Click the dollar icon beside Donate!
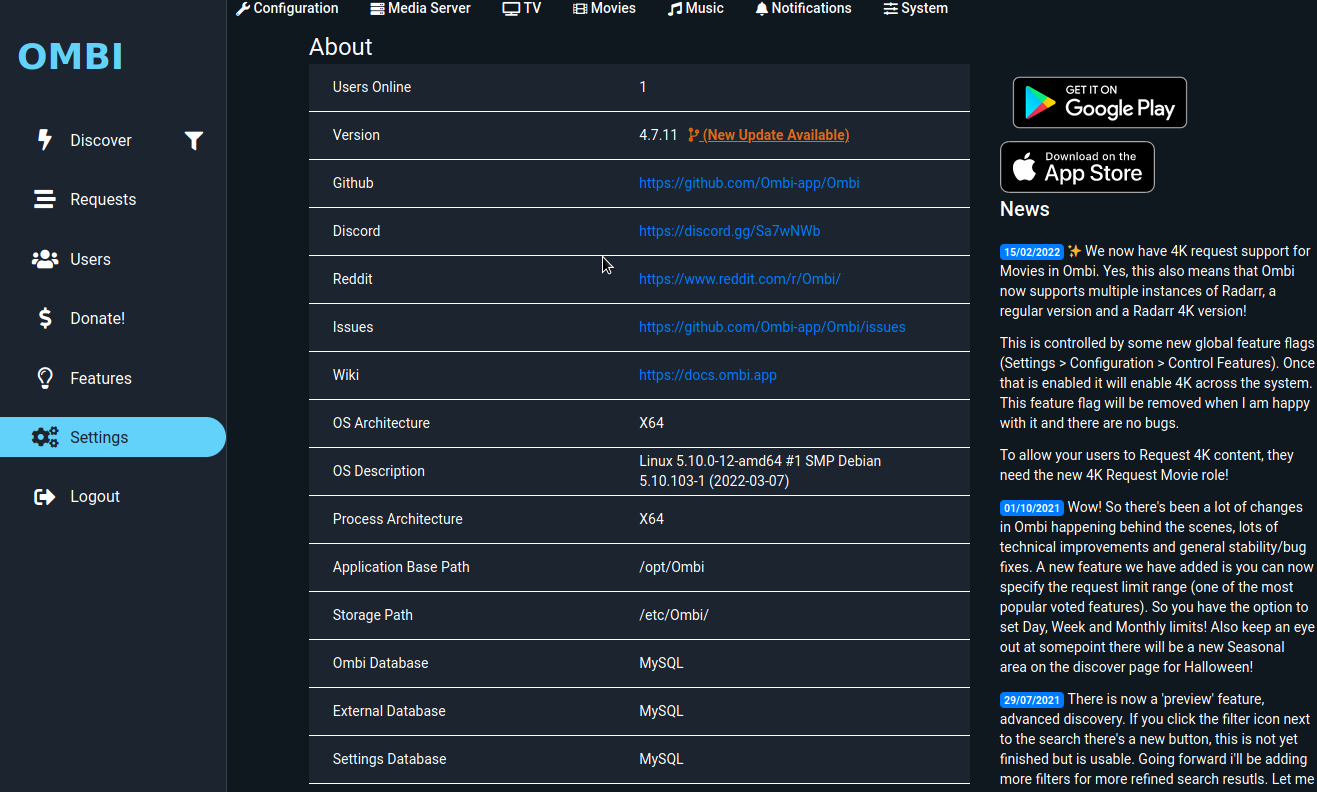 (45, 318)
